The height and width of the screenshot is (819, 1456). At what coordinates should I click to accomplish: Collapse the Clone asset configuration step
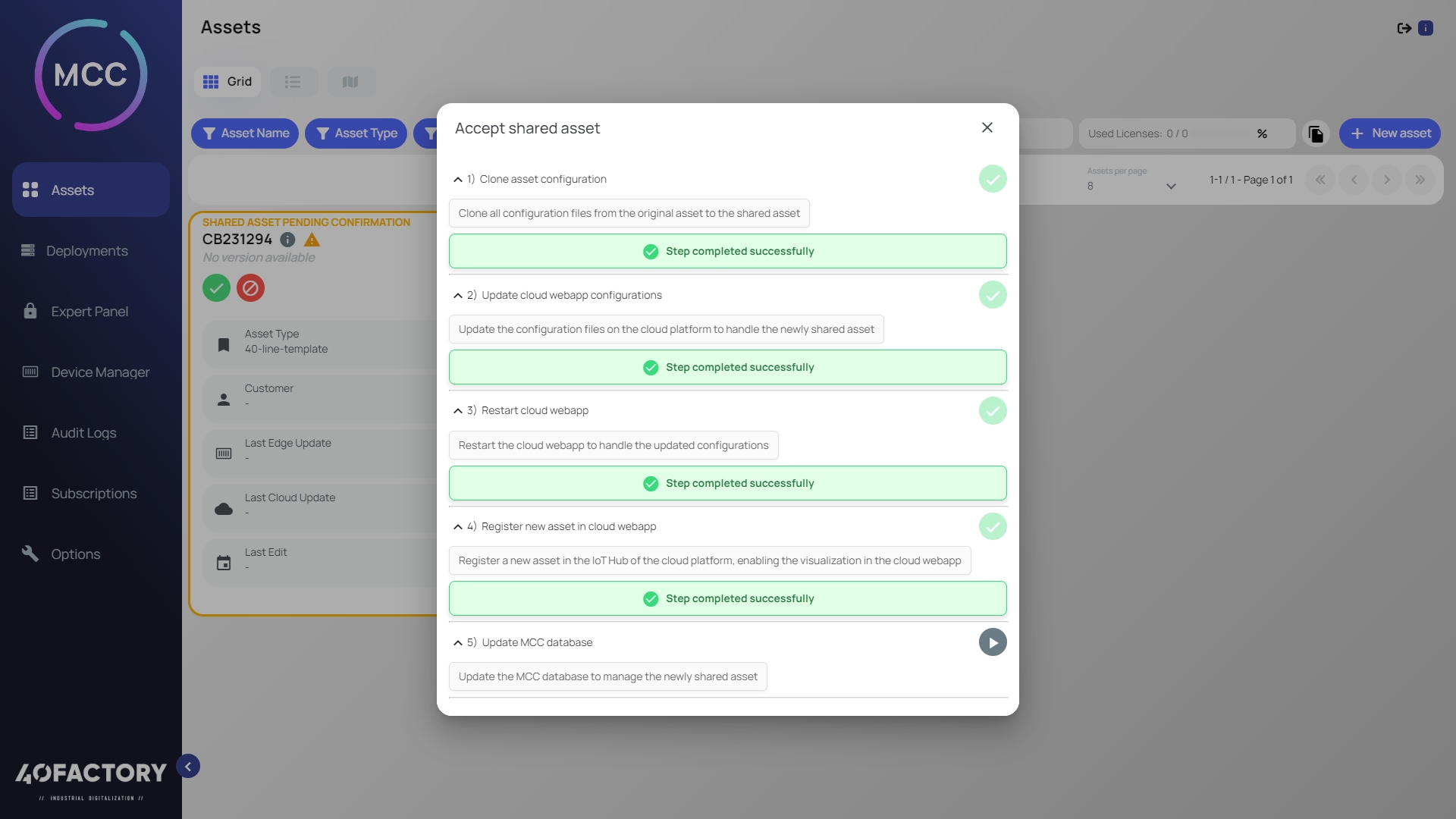coord(457,180)
